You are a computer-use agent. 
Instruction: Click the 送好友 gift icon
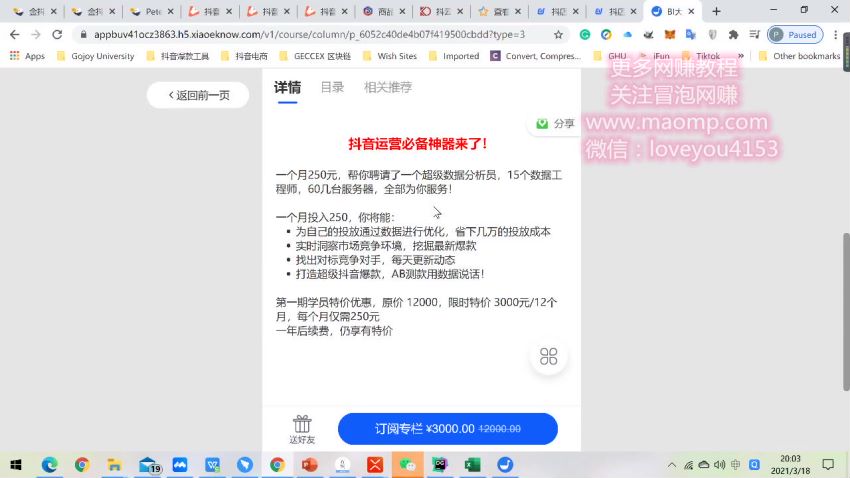coord(302,429)
